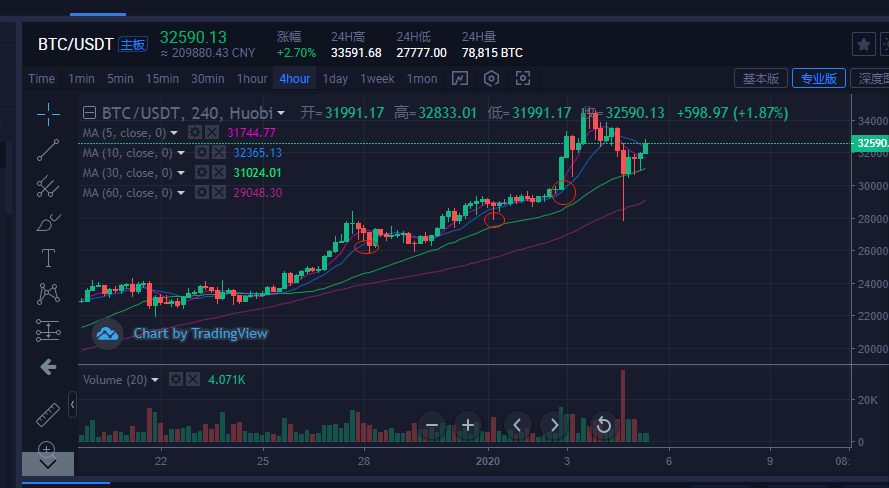The width and height of the screenshot is (889, 488).
Task: Switch to the 30min interval
Action: click(208, 78)
